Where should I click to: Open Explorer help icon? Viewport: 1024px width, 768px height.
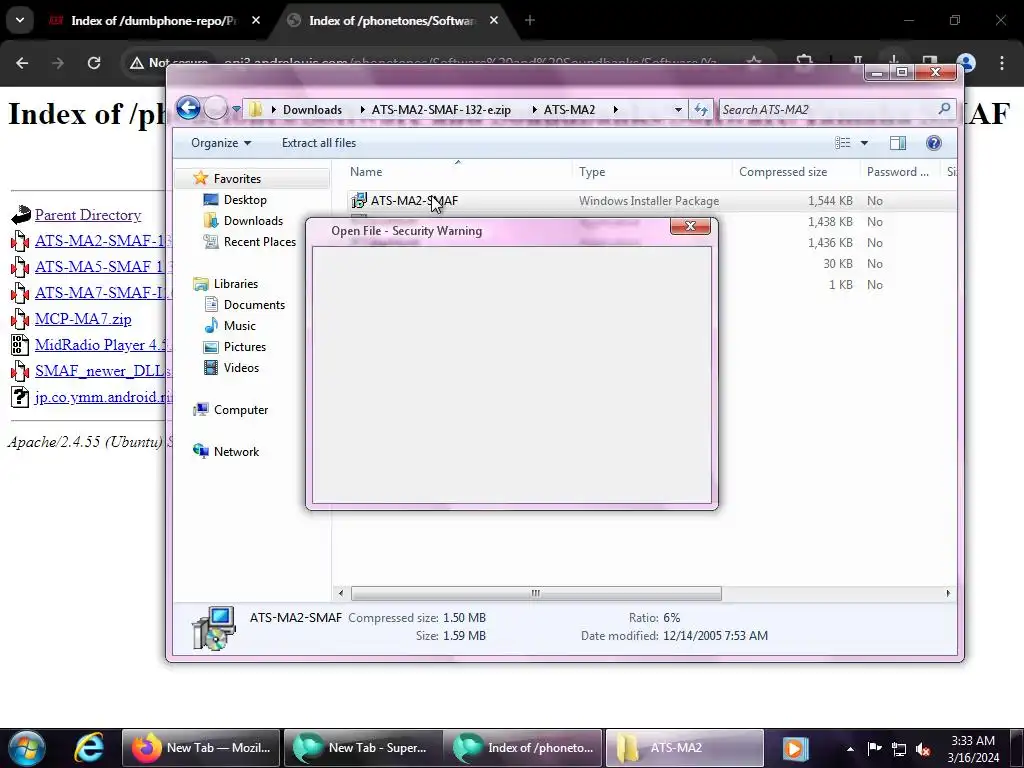[x=934, y=143]
